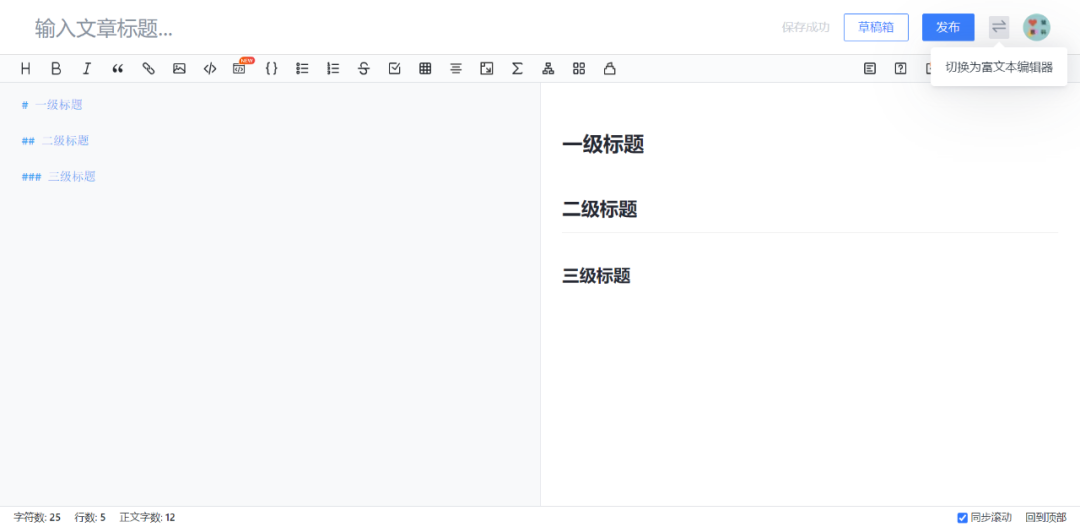Insert a heading with the H icon
This screenshot has width=1080, height=527.
pyautogui.click(x=25, y=68)
